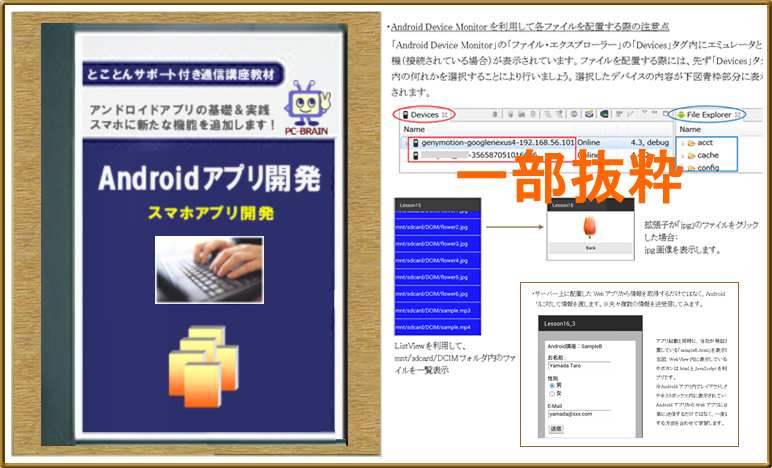Click the tulip flower image in Lesson15
Image resolution: width=772 pixels, height=468 pixels.
[x=590, y=227]
